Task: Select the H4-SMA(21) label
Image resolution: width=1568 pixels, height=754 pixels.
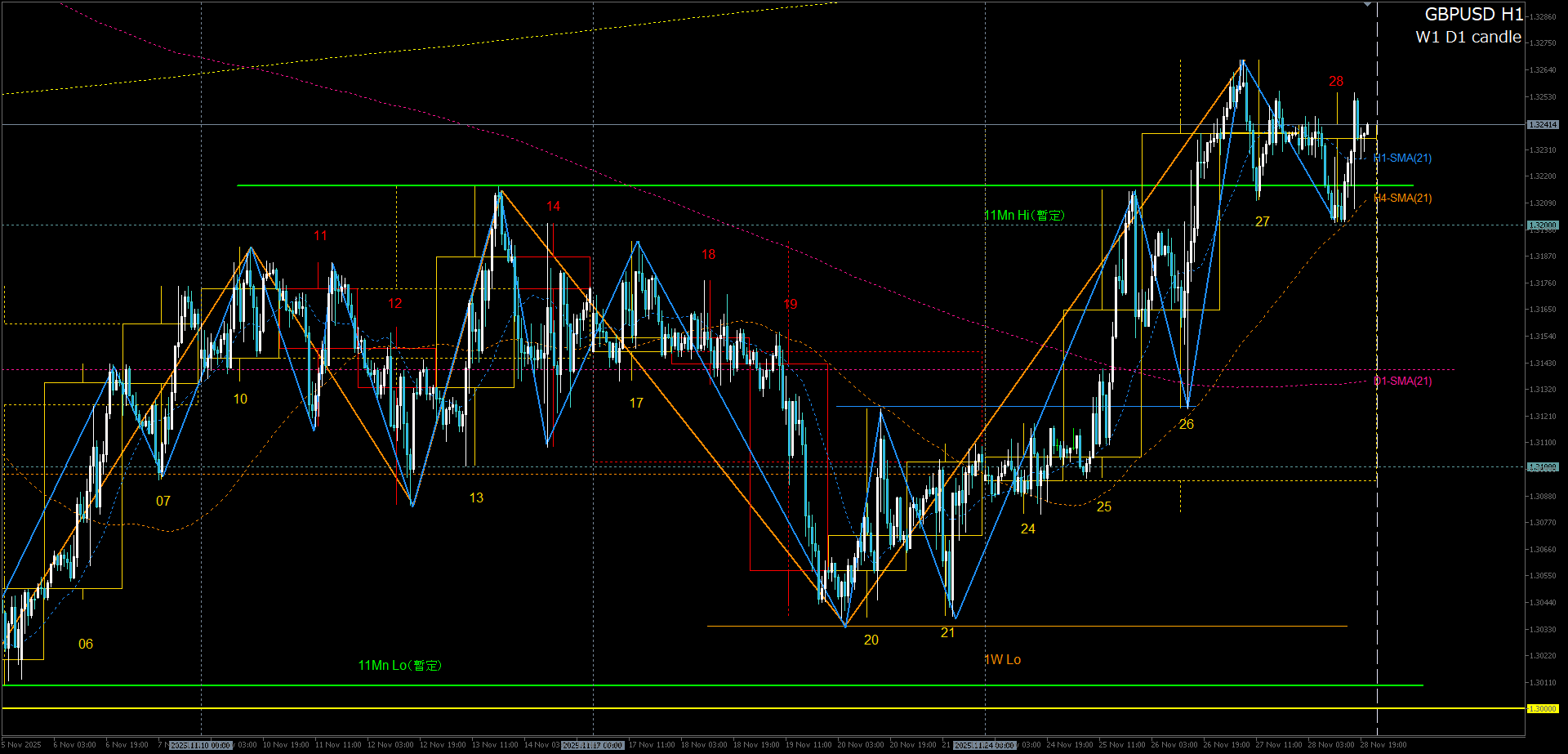Action: tap(1403, 199)
